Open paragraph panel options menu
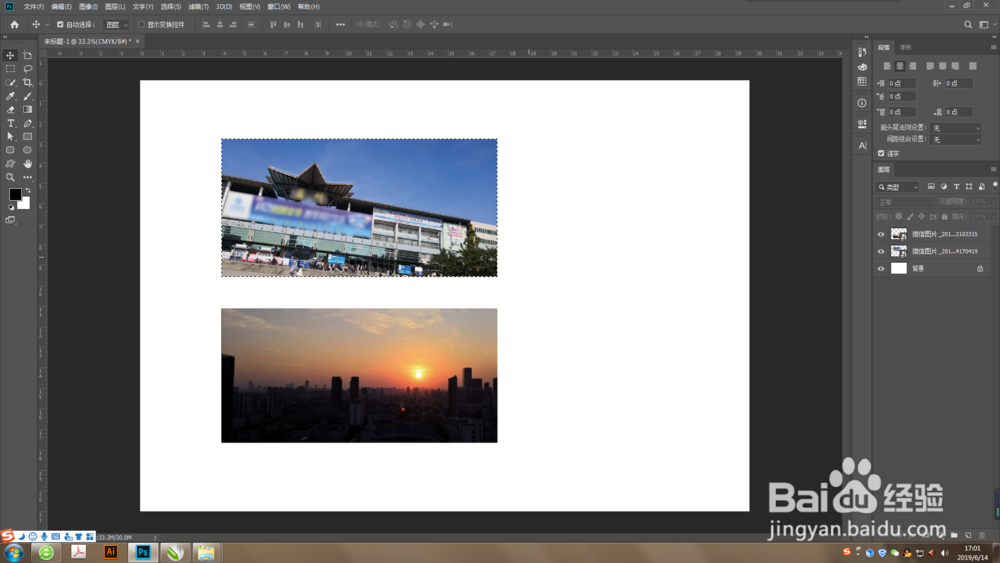This screenshot has height=563, width=1000. point(994,47)
